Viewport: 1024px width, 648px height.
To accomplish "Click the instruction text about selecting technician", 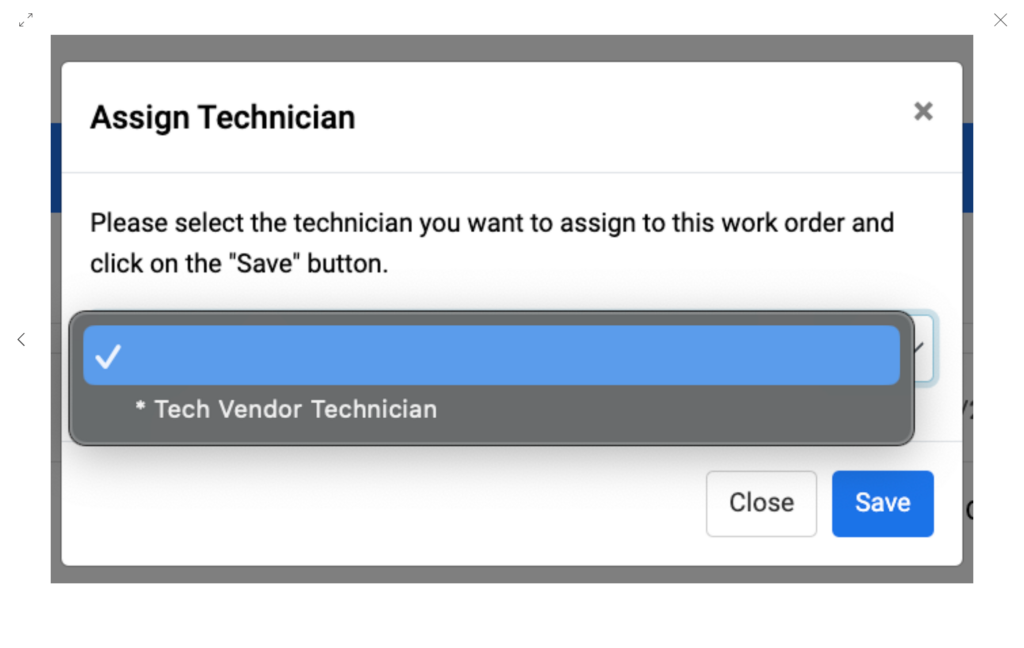I will 492,243.
